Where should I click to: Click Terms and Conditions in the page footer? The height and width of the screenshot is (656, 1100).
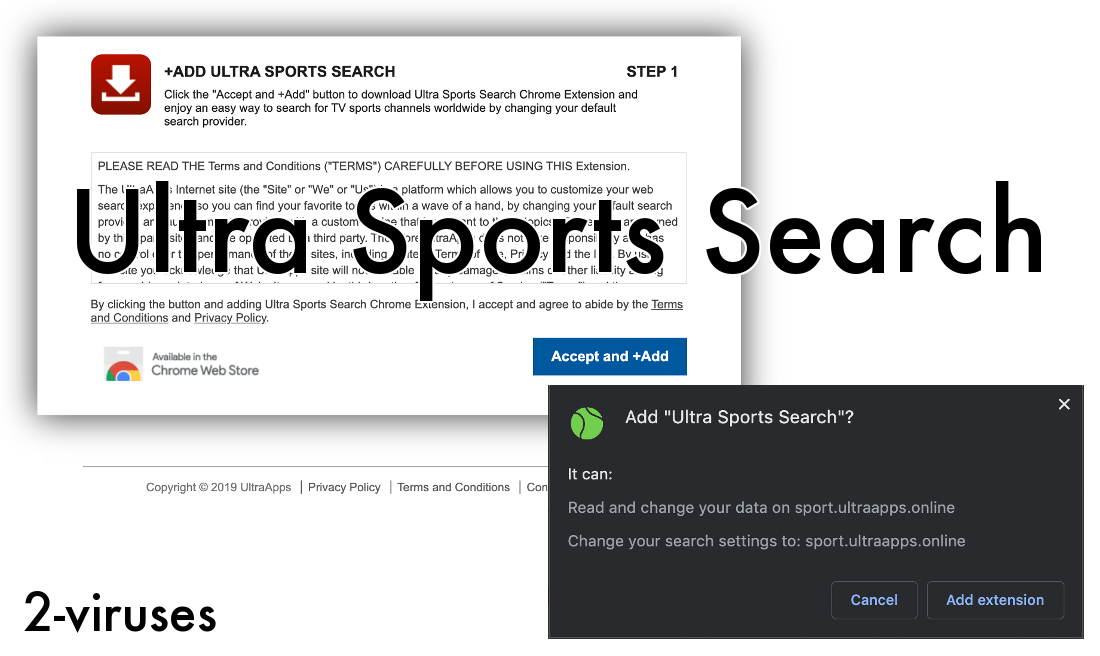[x=453, y=487]
